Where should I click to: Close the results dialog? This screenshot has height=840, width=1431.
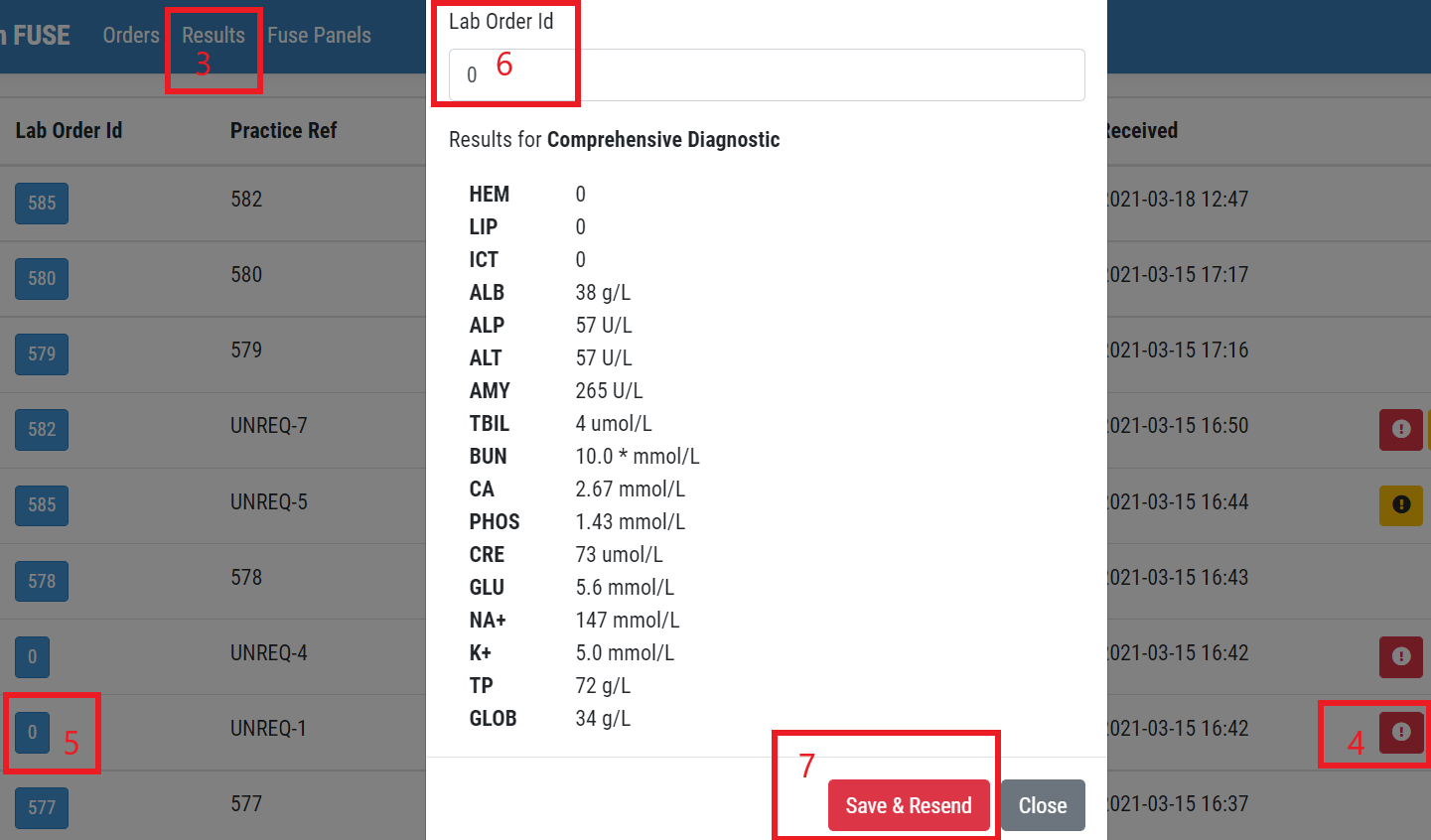tap(1043, 805)
